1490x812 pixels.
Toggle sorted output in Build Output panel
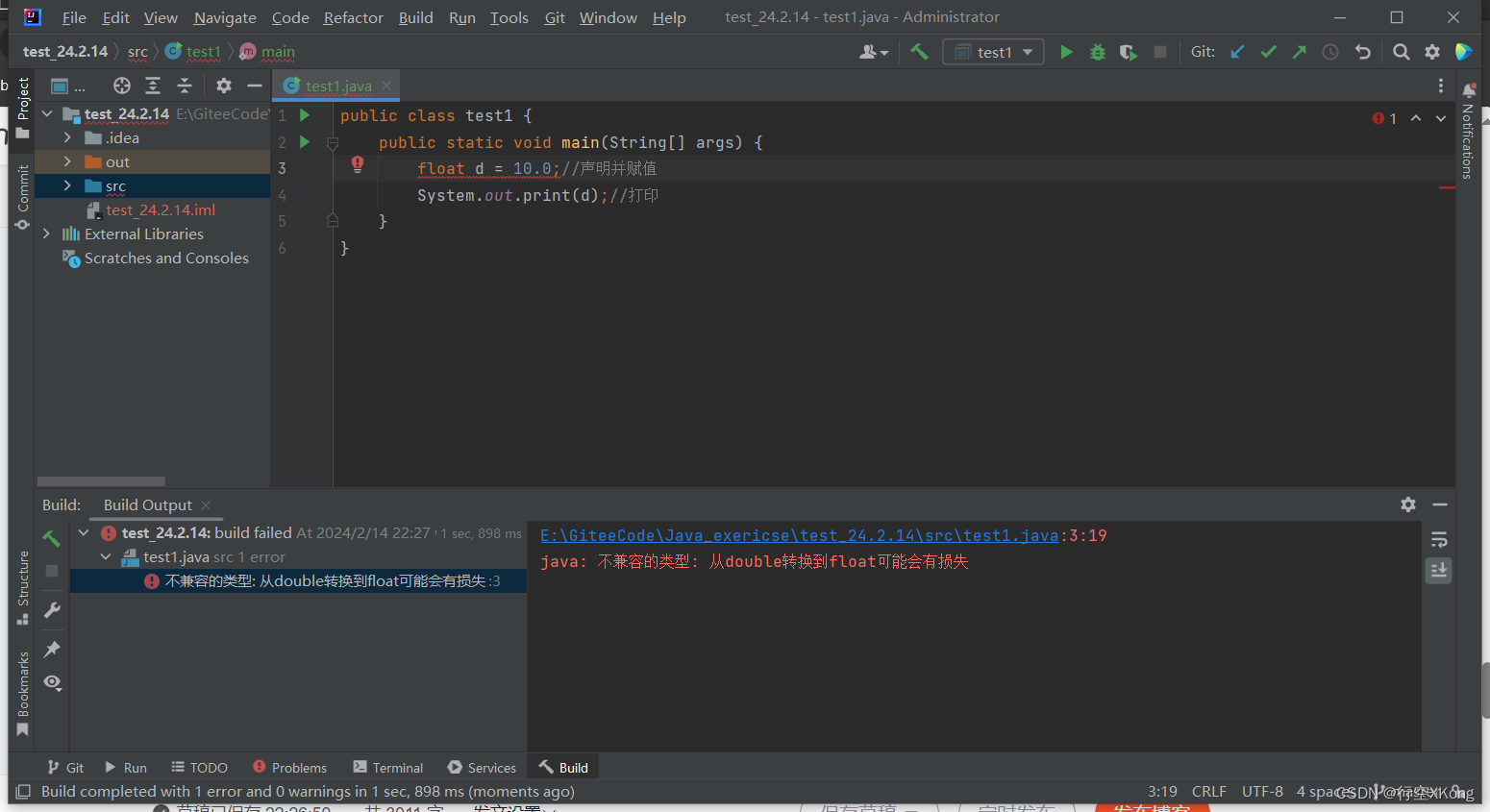(x=1438, y=570)
